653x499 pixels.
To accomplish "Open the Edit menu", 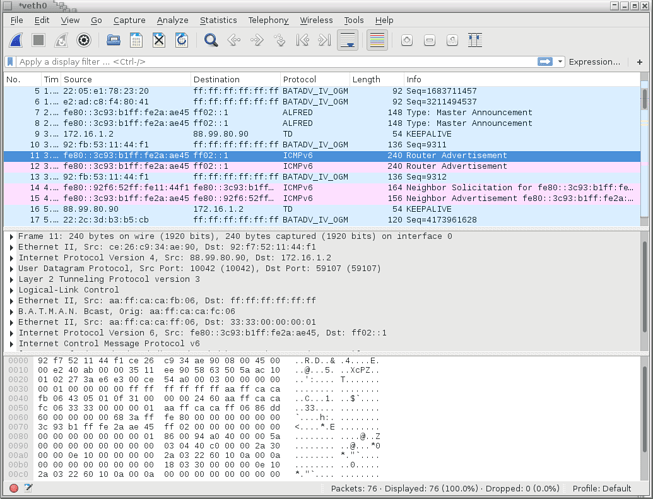I will tap(42, 20).
